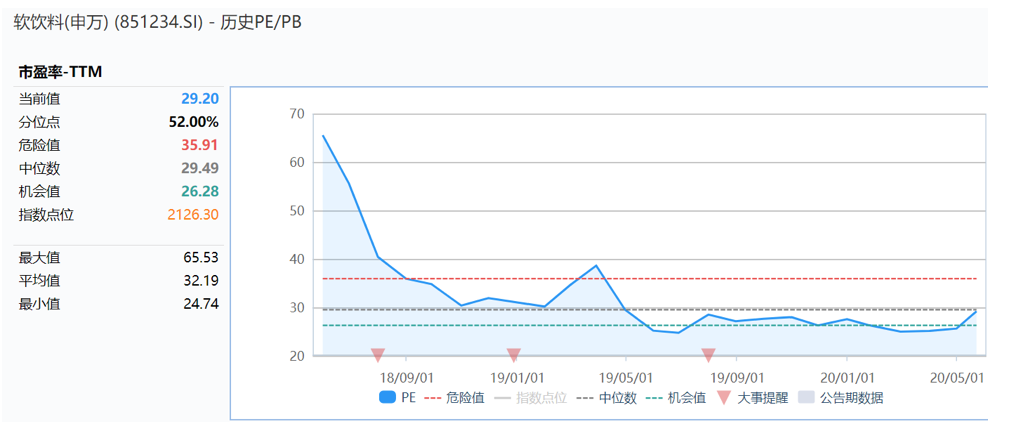Click the 中位数 value 29.49

pos(200,168)
